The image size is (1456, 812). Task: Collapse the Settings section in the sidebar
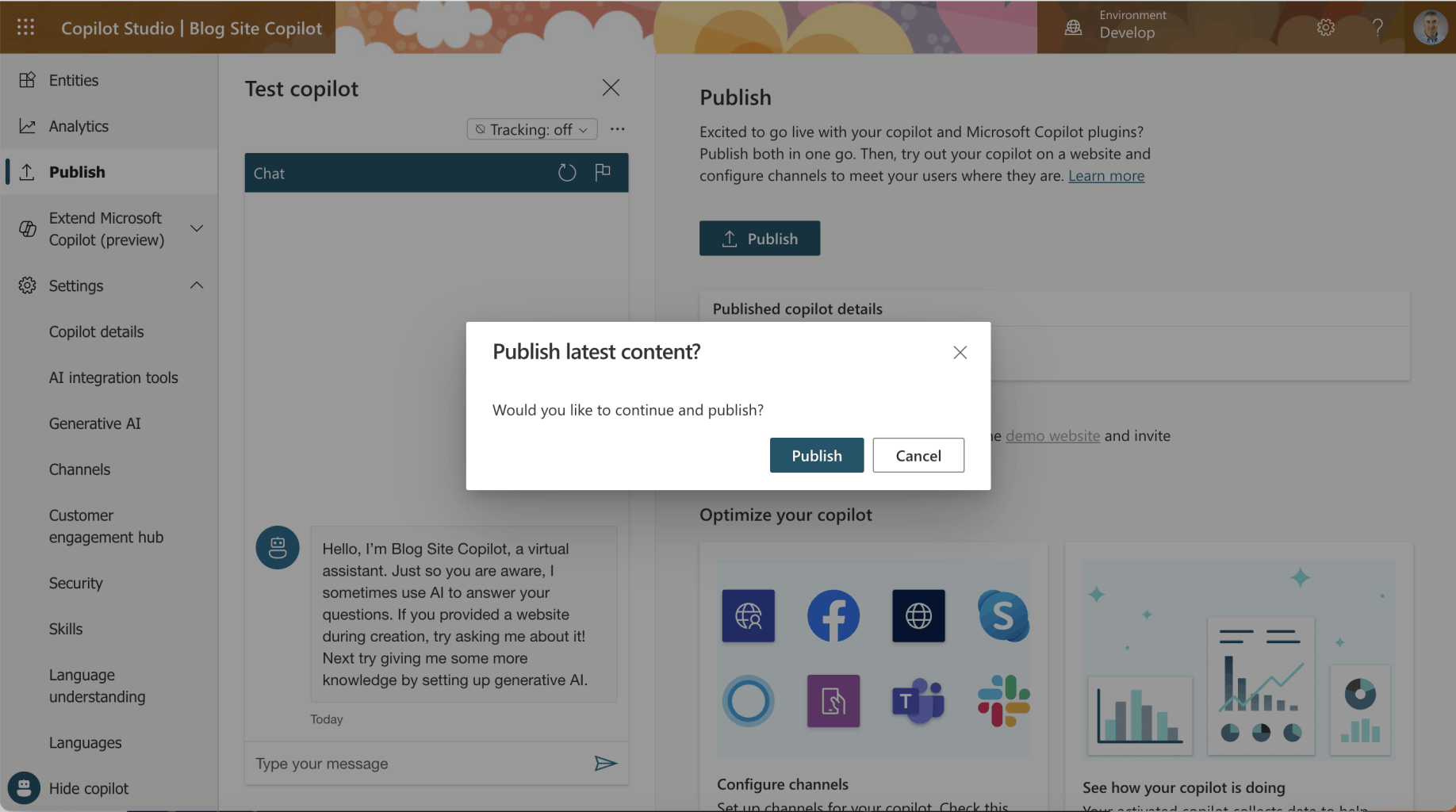pyautogui.click(x=196, y=285)
